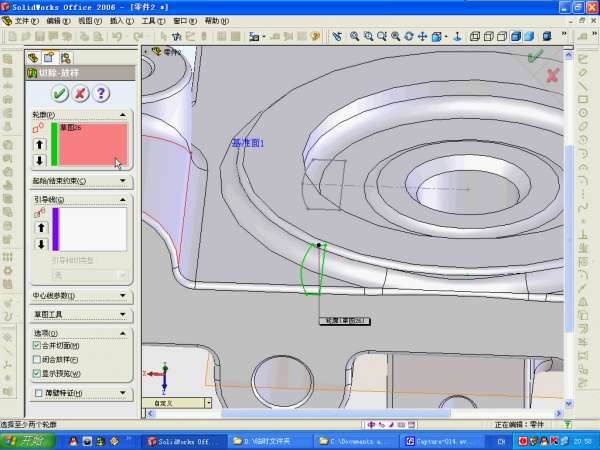Open PropertyManager help question mark button

pos(101,93)
